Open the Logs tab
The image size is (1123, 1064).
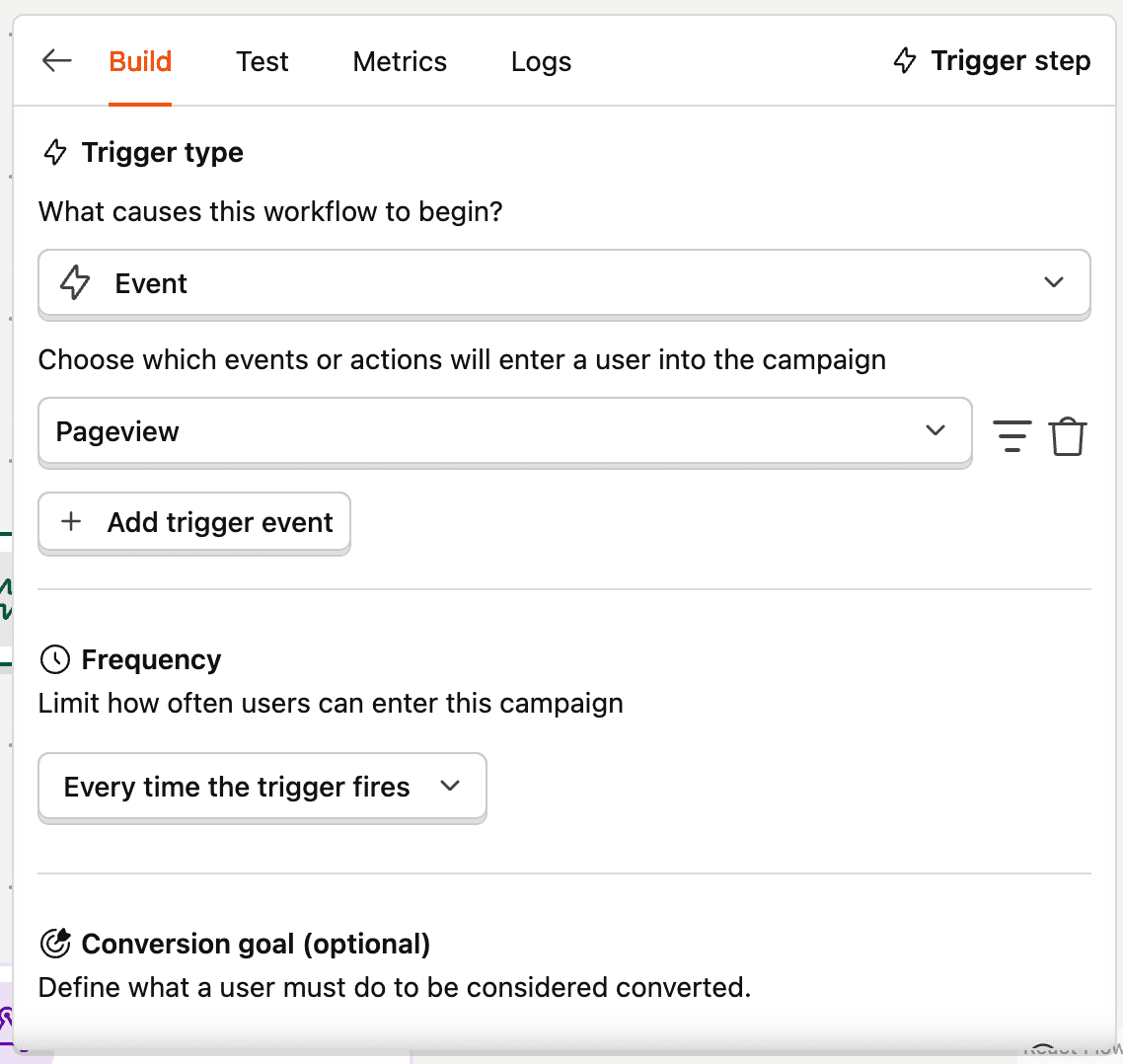click(x=541, y=61)
